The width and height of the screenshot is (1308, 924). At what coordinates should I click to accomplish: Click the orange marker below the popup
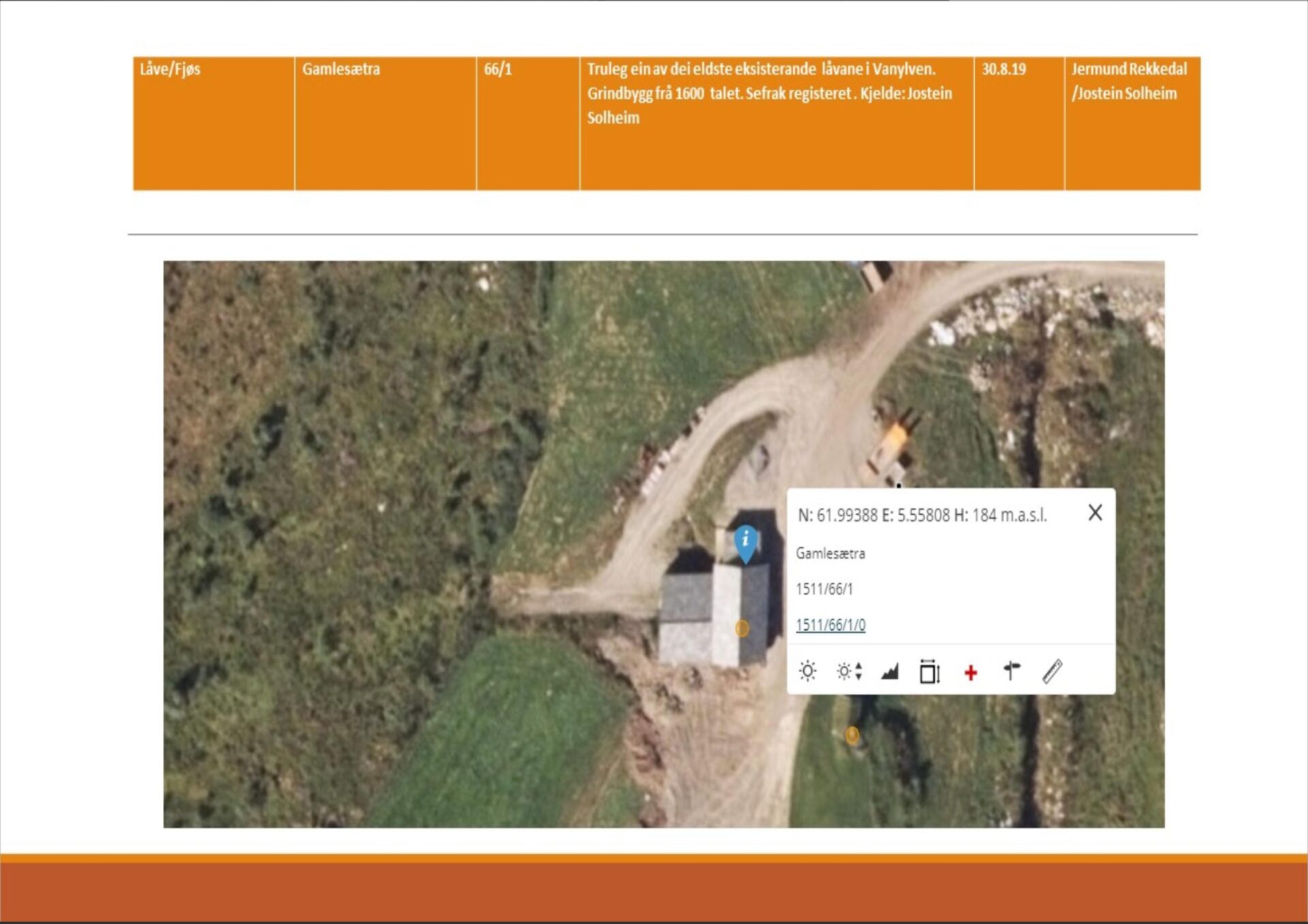pyautogui.click(x=852, y=735)
